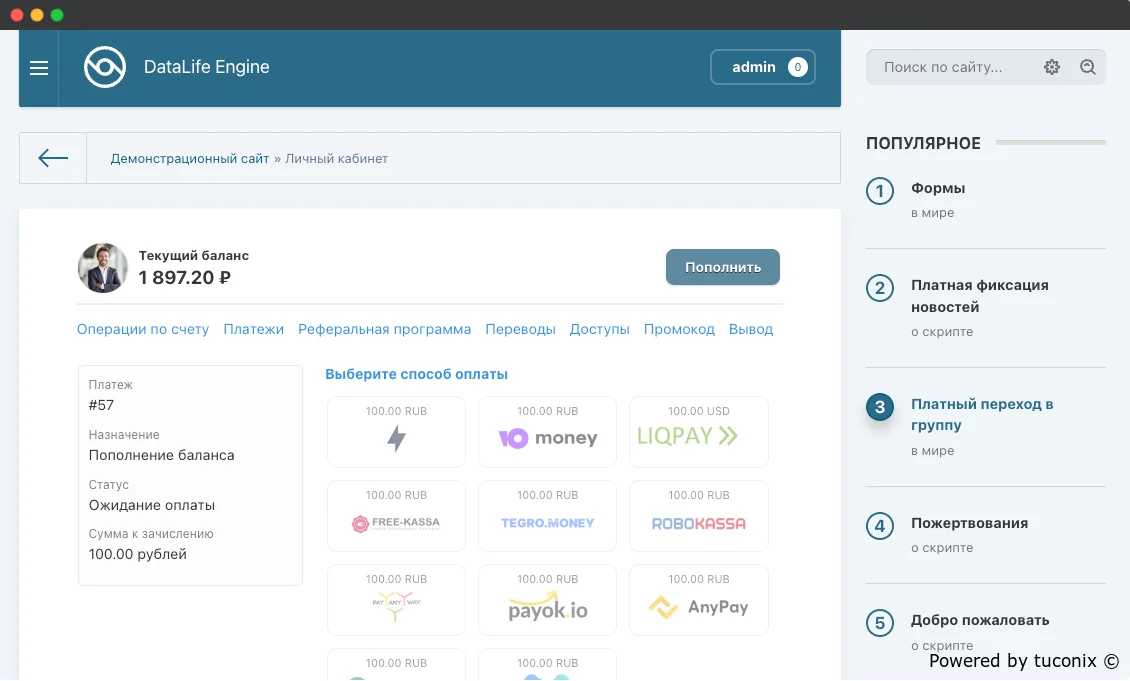Open search settings gear icon
The height and width of the screenshot is (681, 1130).
pos(1051,67)
